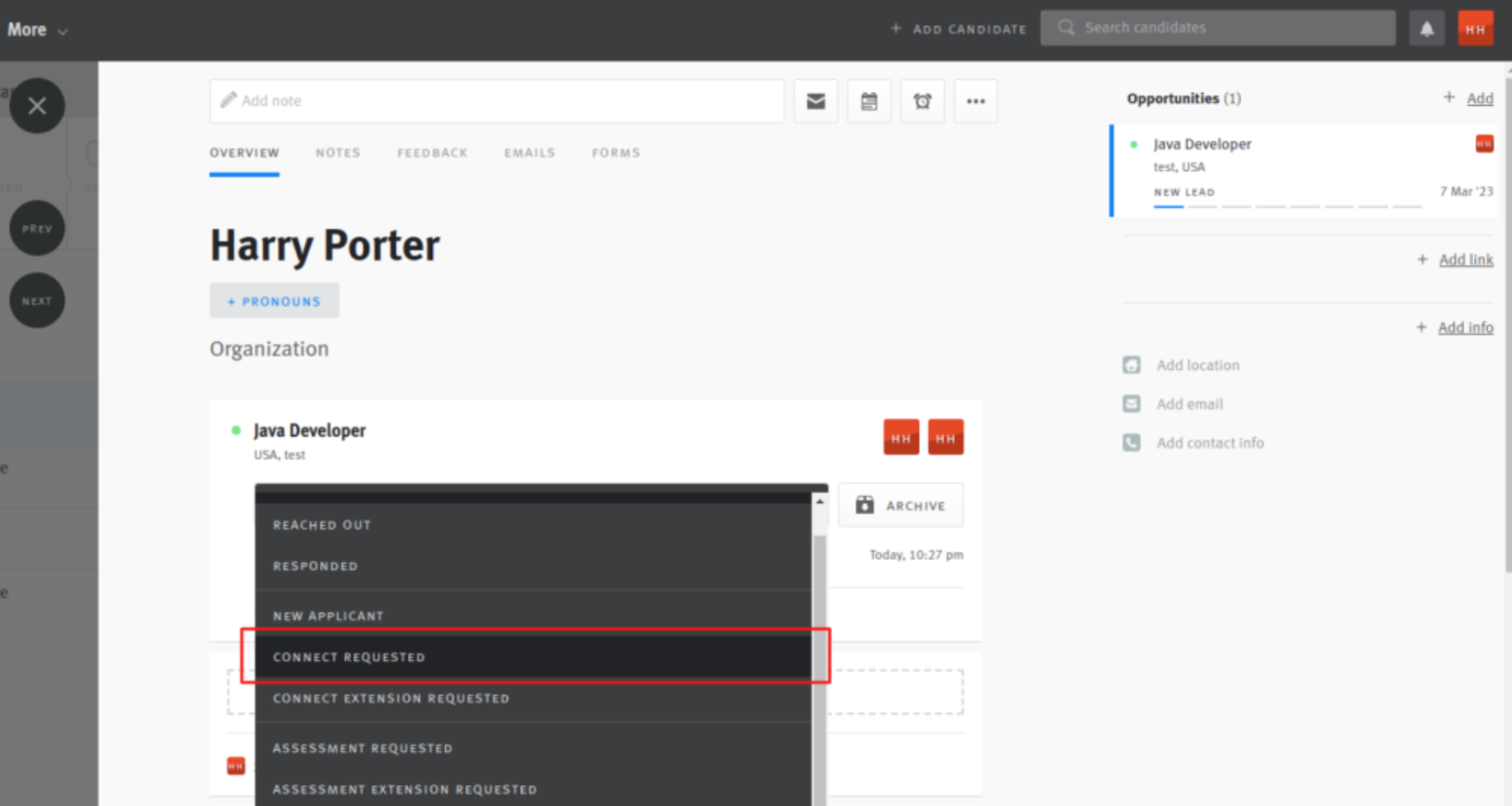Open the compose email envelope icon
Screen dimensions: 1512x806
tap(815, 100)
